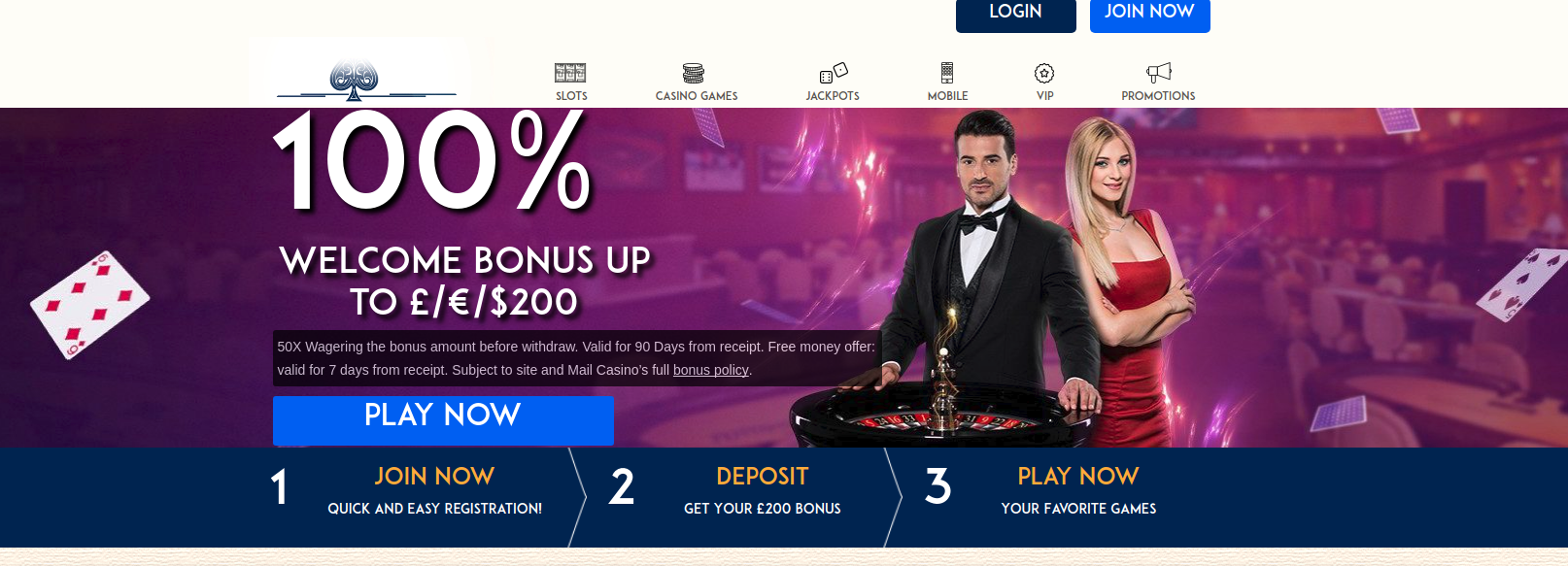Open the Casino Games chips icon
Screen dimensions: 1568x566
693,73
